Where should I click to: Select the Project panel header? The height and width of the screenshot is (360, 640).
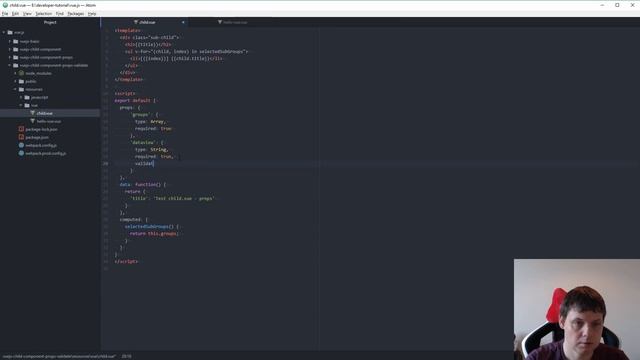tap(50, 22)
